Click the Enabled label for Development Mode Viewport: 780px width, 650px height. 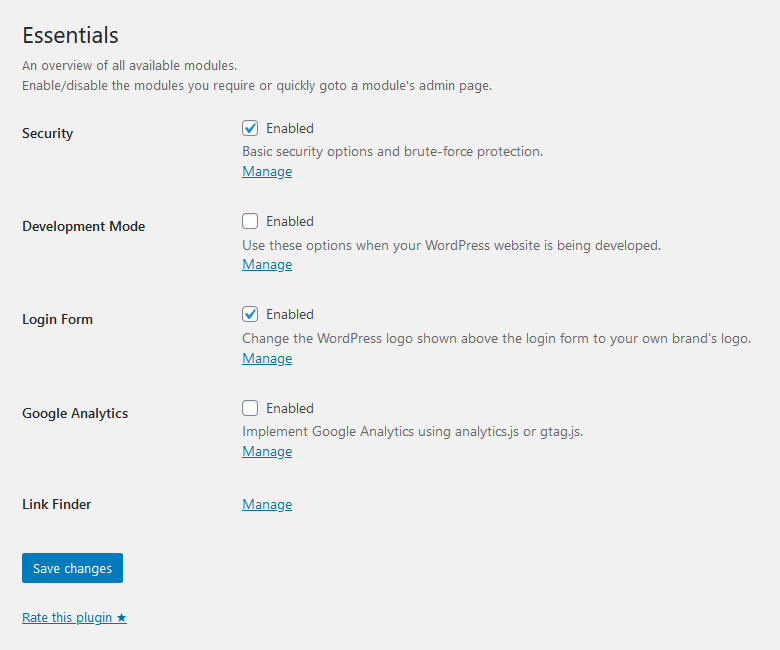pos(290,221)
